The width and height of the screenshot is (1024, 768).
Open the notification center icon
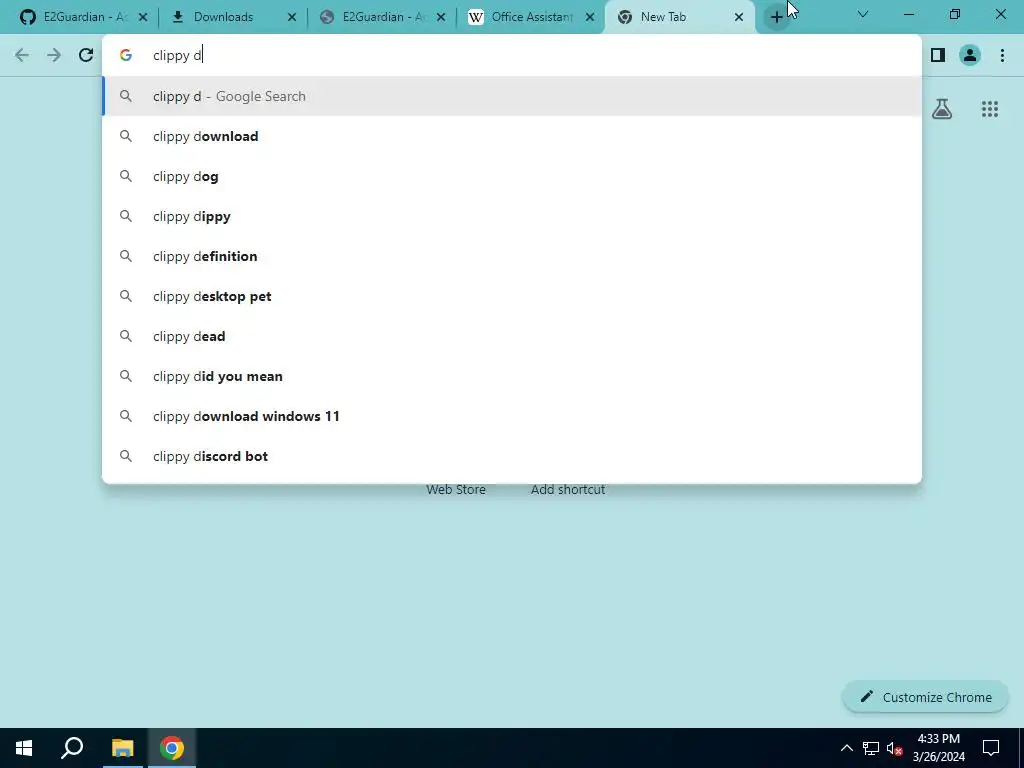point(991,748)
